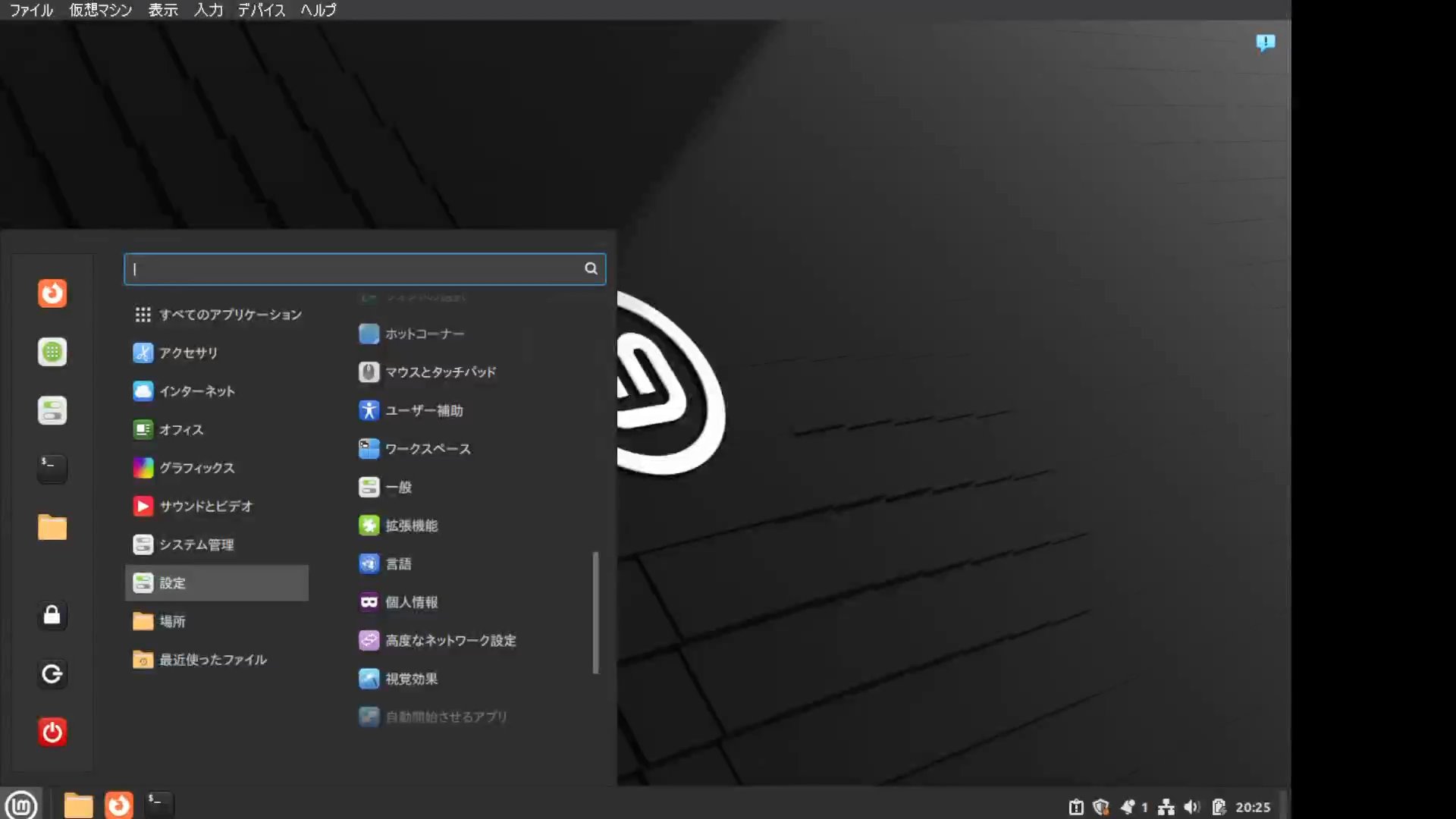
Task: Open ワークスペース settings entry
Action: tap(427, 448)
